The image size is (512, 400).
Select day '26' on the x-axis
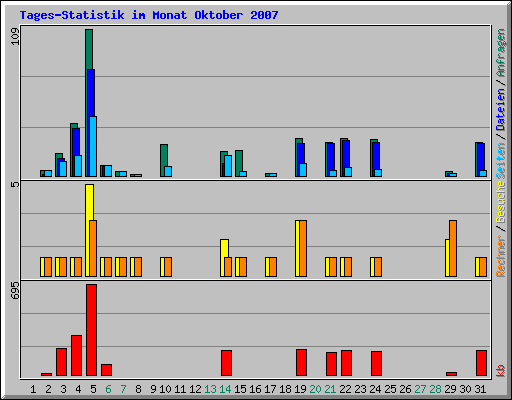tap(405, 389)
